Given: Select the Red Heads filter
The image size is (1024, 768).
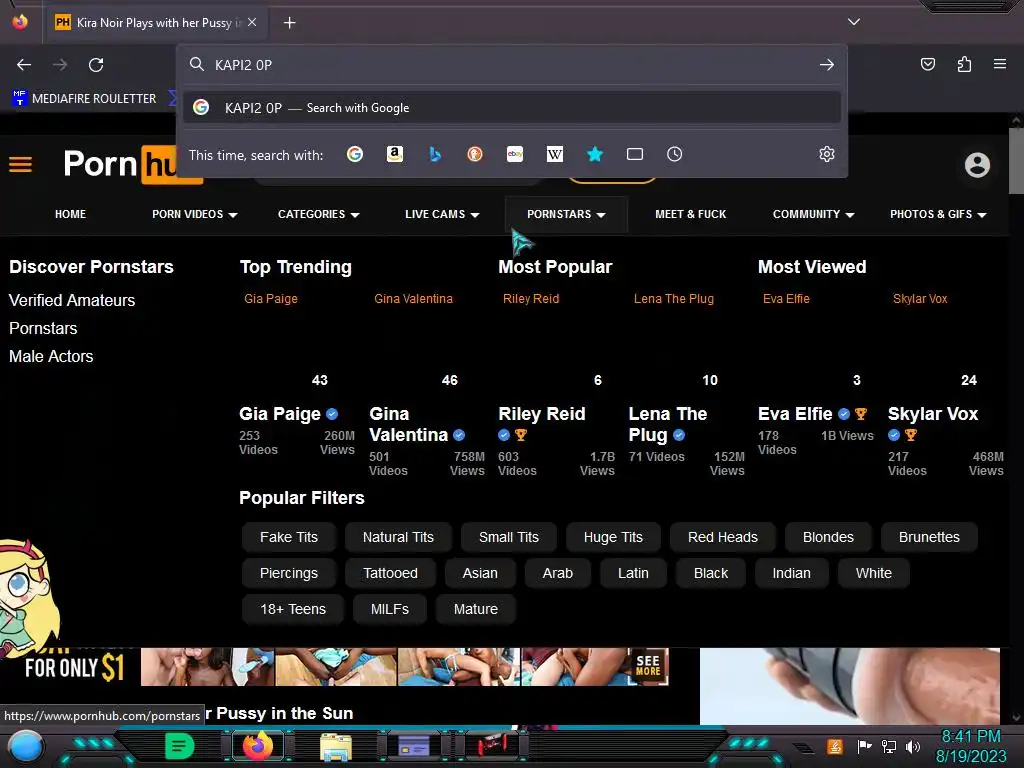Looking at the screenshot, I should (x=722, y=537).
